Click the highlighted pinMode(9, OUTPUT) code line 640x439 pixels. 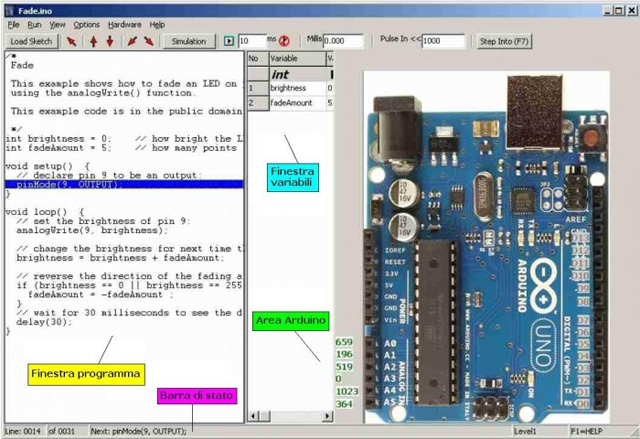pyautogui.click(x=124, y=184)
